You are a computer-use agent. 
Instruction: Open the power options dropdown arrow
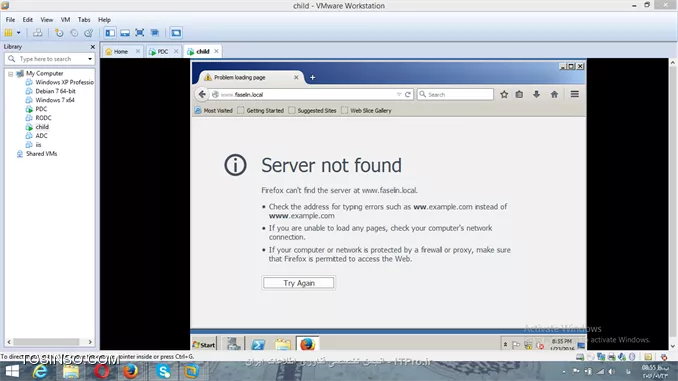point(19,32)
